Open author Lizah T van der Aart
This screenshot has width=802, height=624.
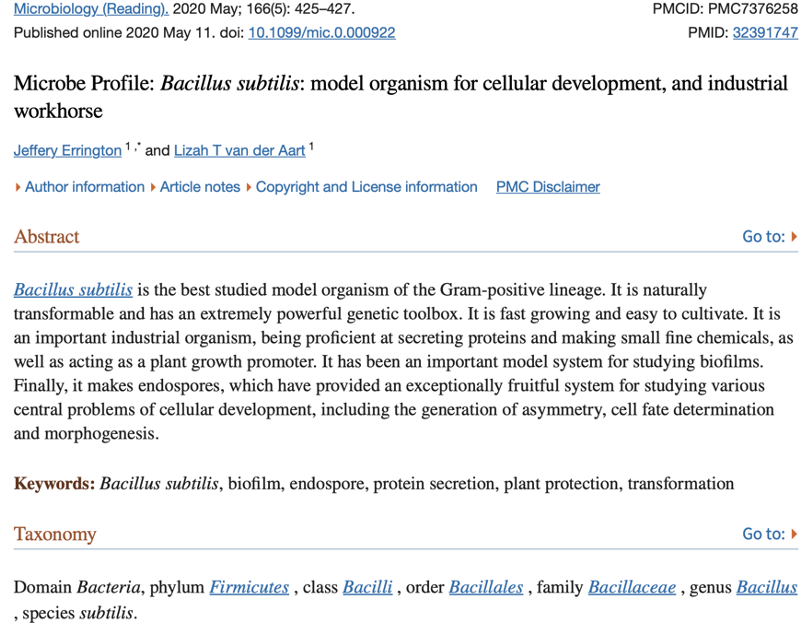click(x=240, y=151)
